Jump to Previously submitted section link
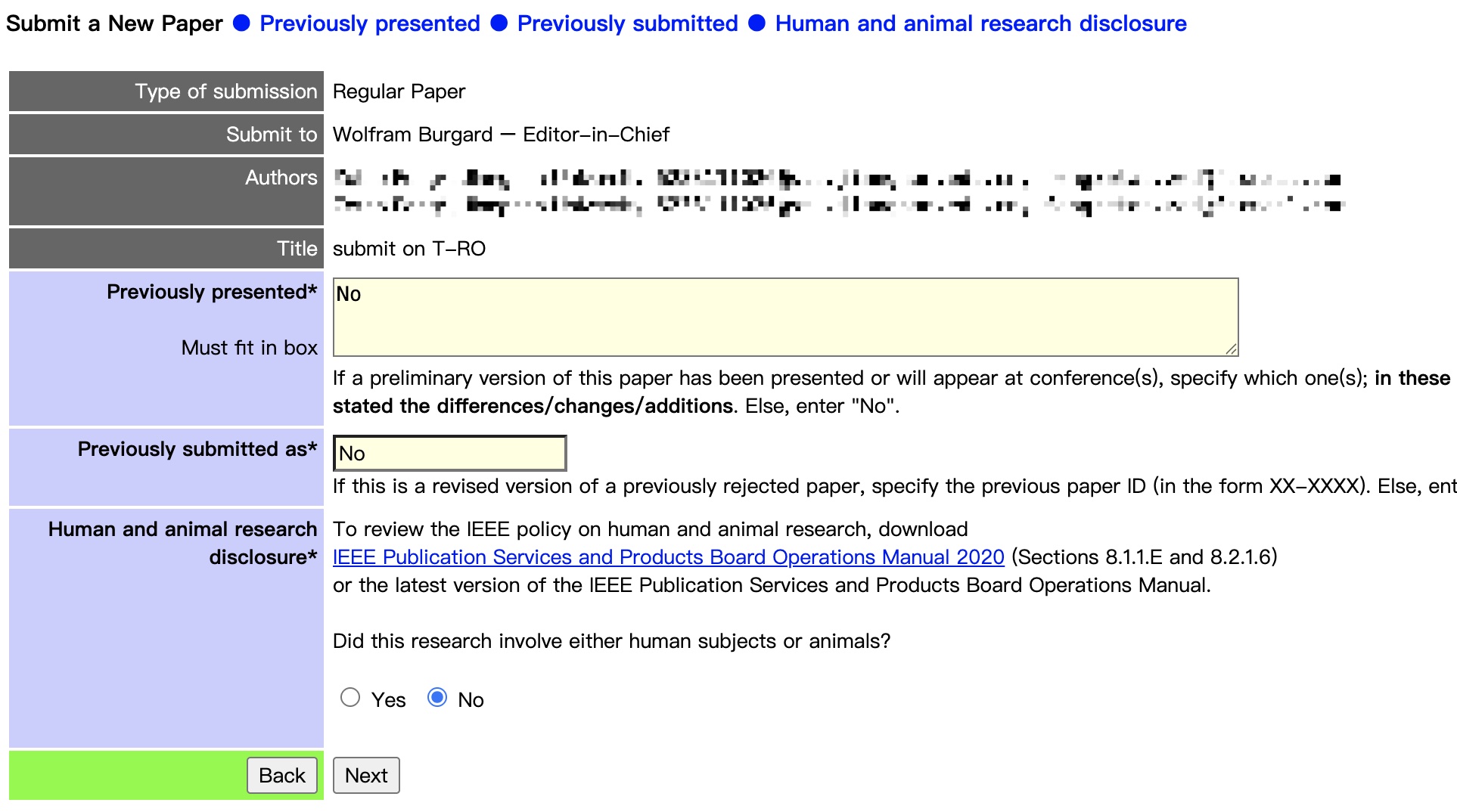The width and height of the screenshot is (1457, 812). (627, 23)
